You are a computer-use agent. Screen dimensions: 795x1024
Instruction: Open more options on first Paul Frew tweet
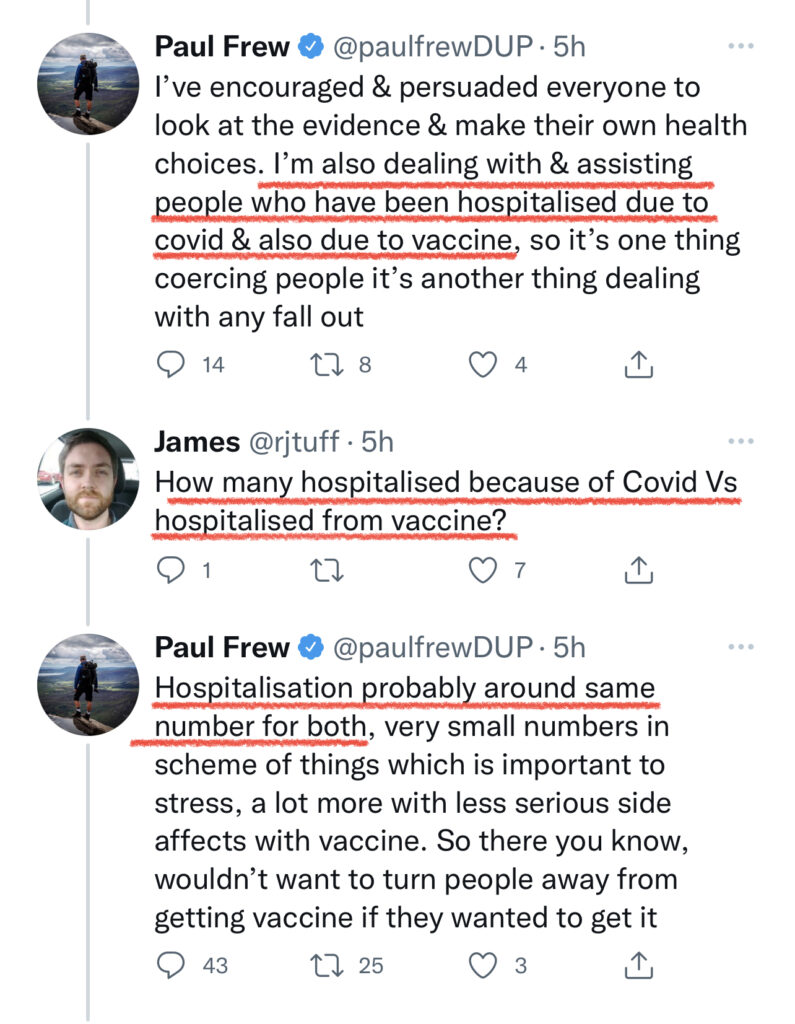pos(741,46)
